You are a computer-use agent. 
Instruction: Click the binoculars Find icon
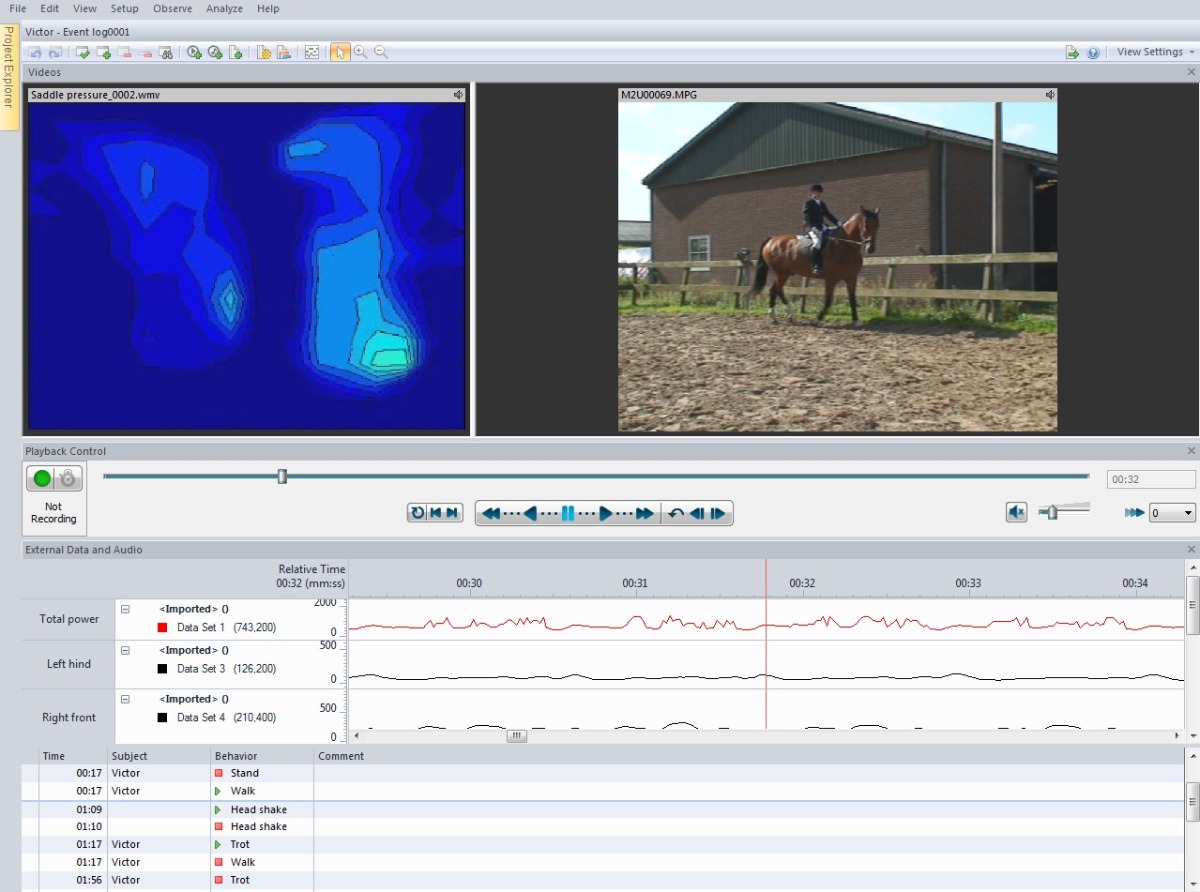coord(167,53)
